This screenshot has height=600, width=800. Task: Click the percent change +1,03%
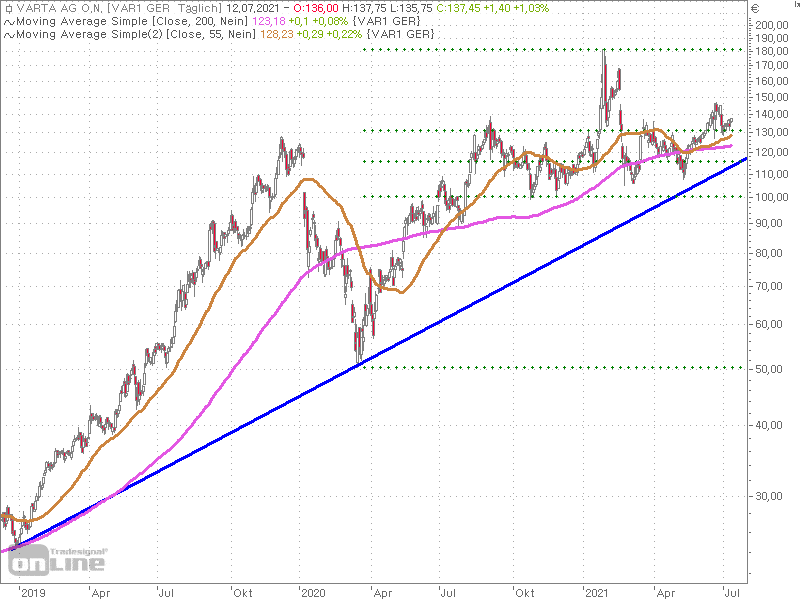(x=531, y=9)
